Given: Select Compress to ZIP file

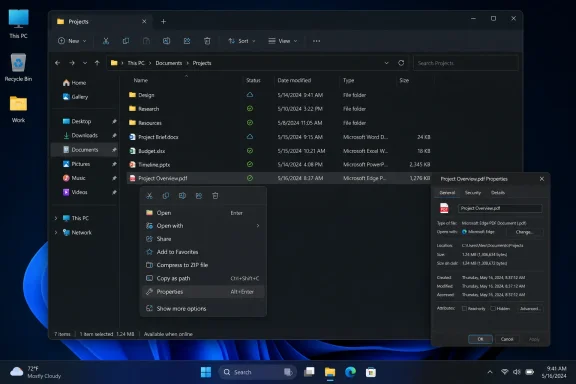Looking at the screenshot, I should pos(203,265).
